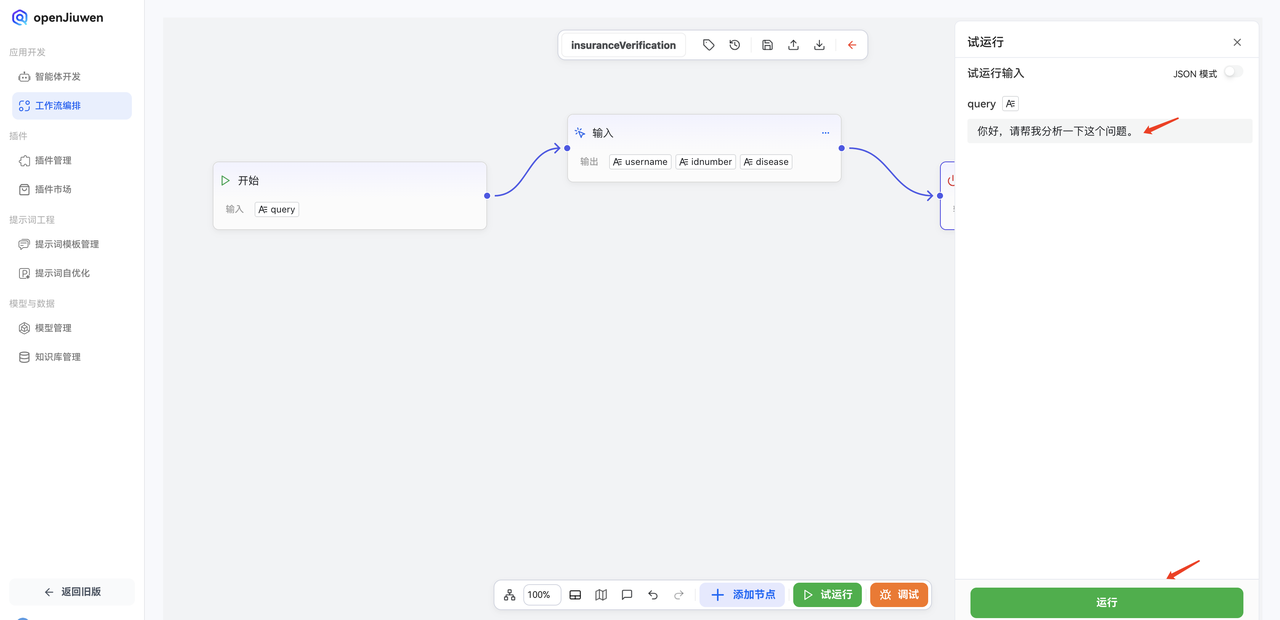This screenshot has width=1280, height=620.
Task: Click the orange 调试 button
Action: coord(899,595)
